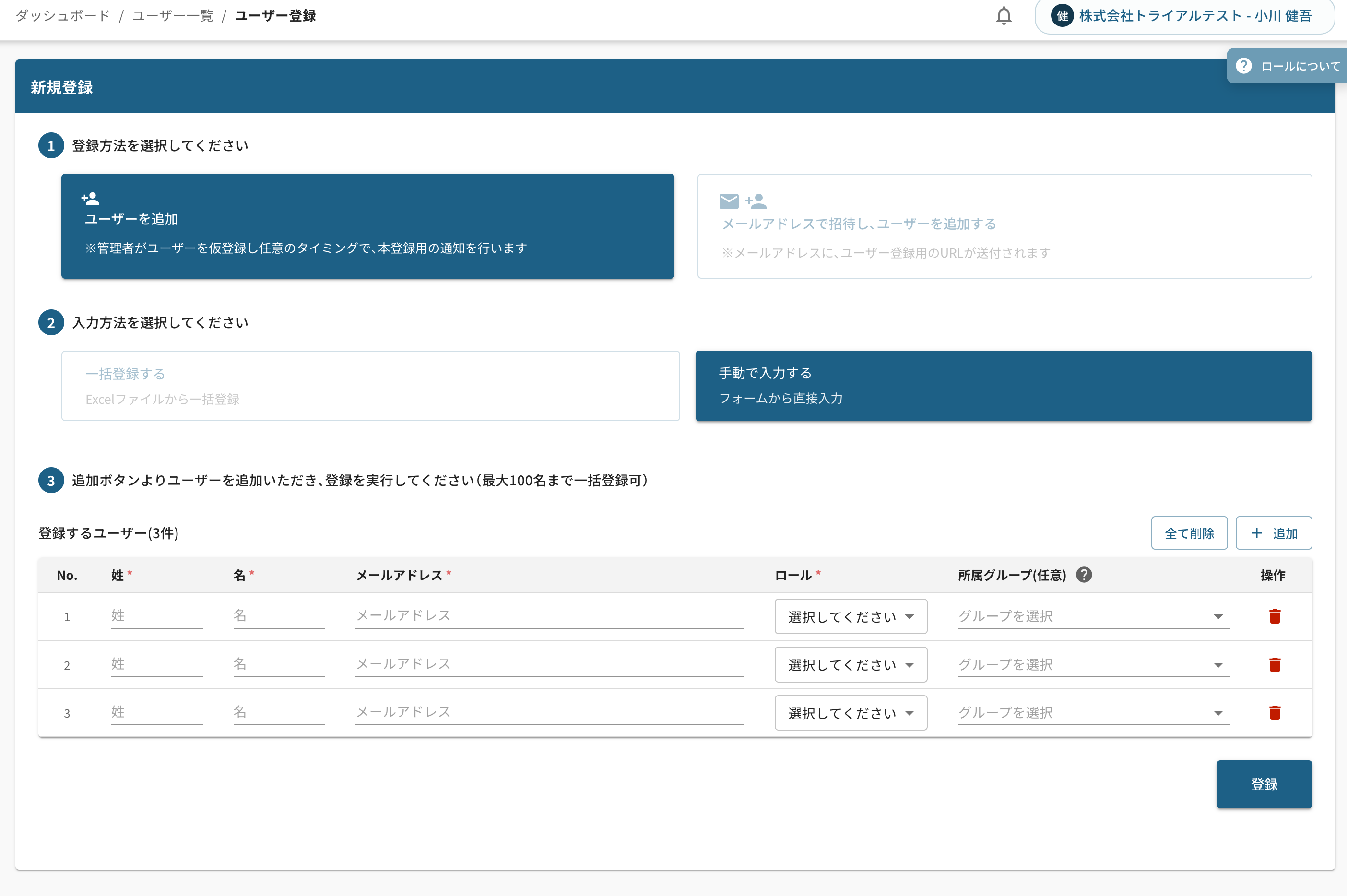This screenshot has width=1347, height=896.
Task: Click the 登録 submit button
Action: coord(1264,784)
